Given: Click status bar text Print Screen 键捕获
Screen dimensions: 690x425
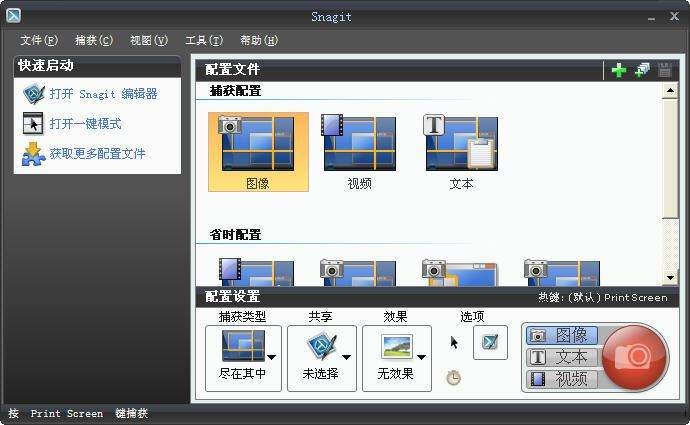Looking at the screenshot, I should (x=89, y=414).
